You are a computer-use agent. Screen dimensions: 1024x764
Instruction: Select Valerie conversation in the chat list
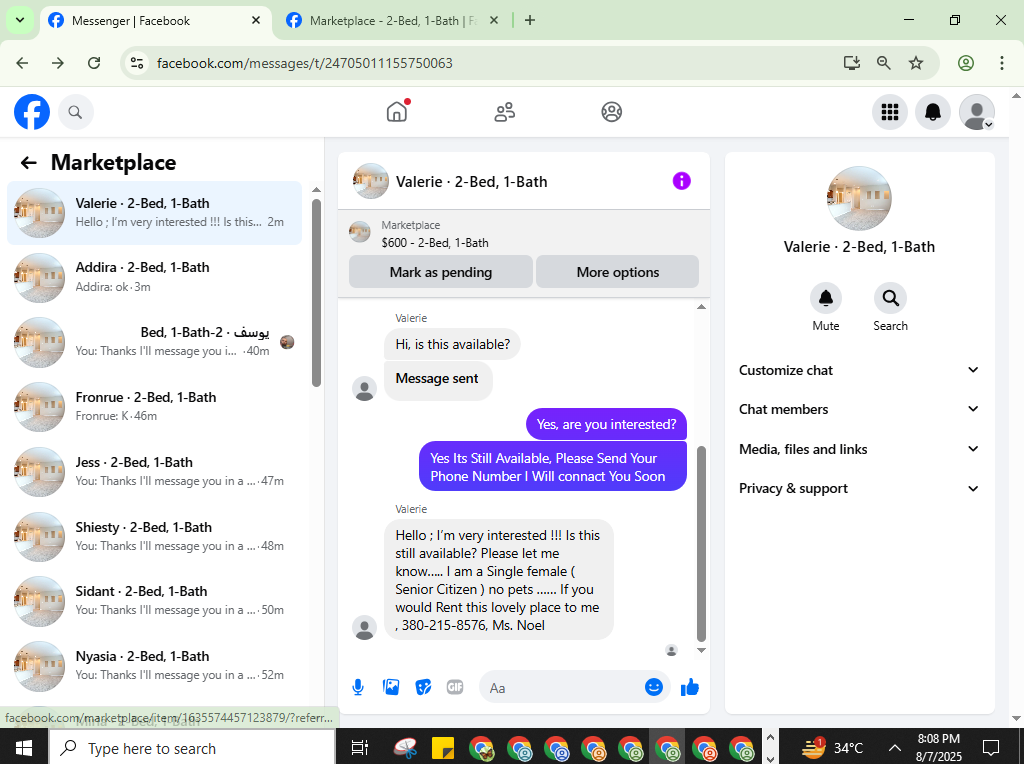pos(154,213)
